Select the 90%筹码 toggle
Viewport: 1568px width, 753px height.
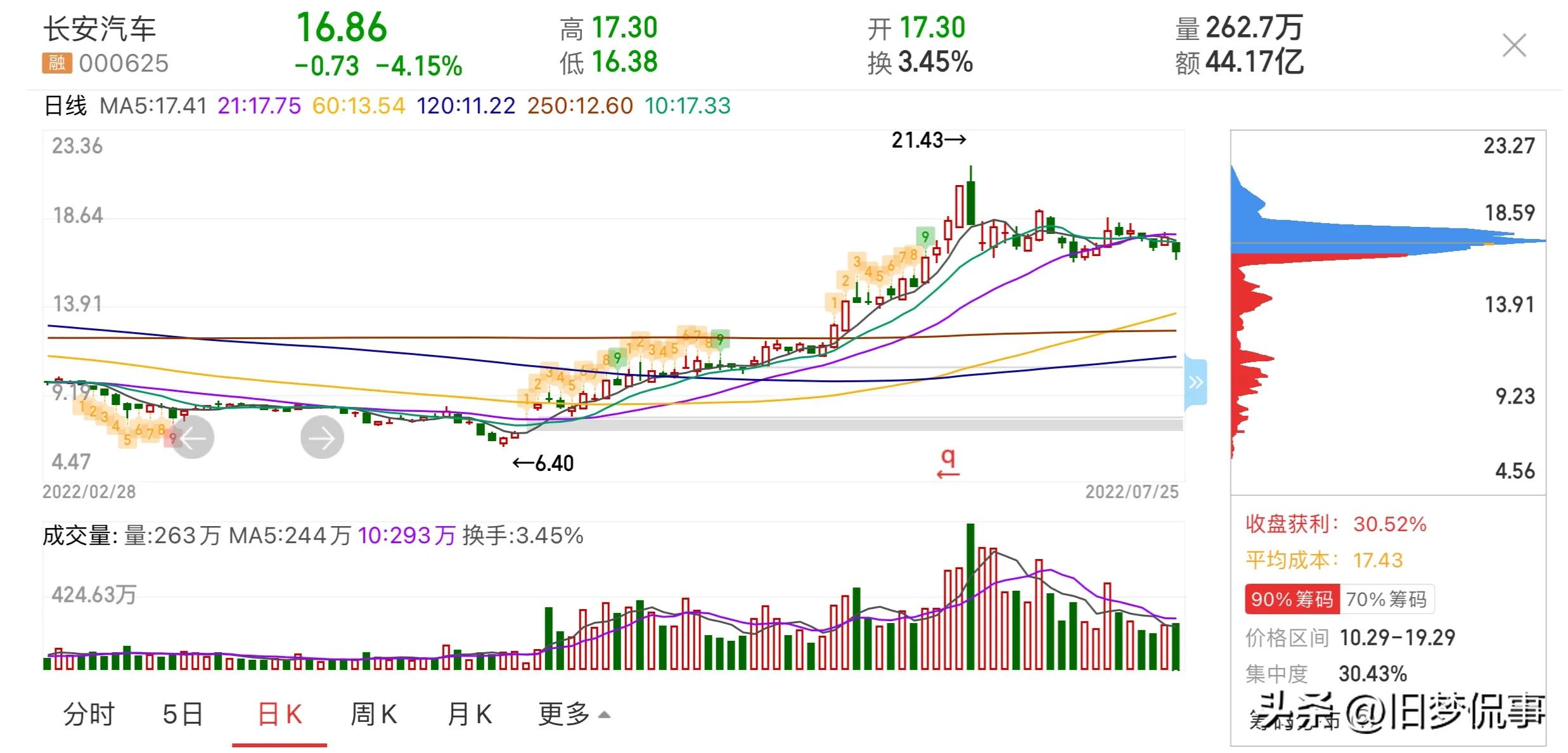tap(1292, 599)
